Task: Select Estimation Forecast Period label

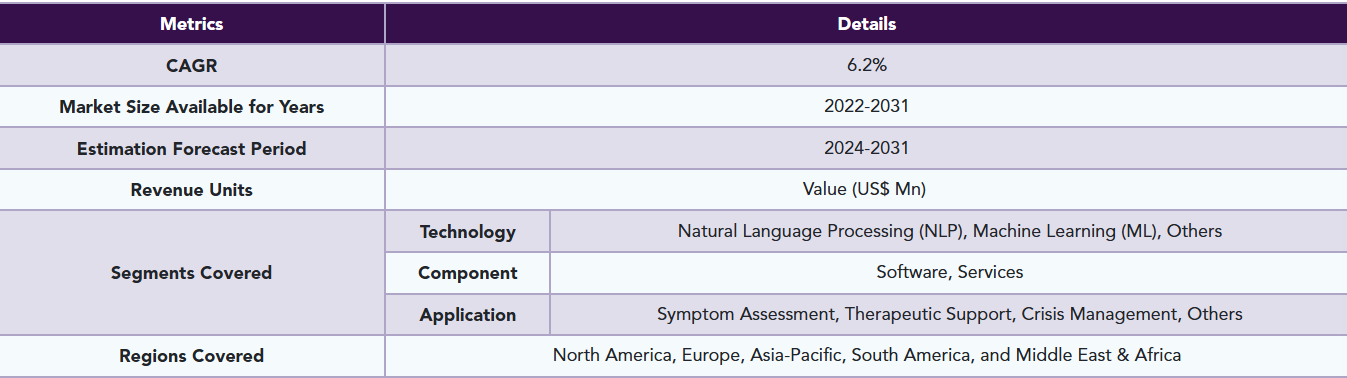Action: 192,149
